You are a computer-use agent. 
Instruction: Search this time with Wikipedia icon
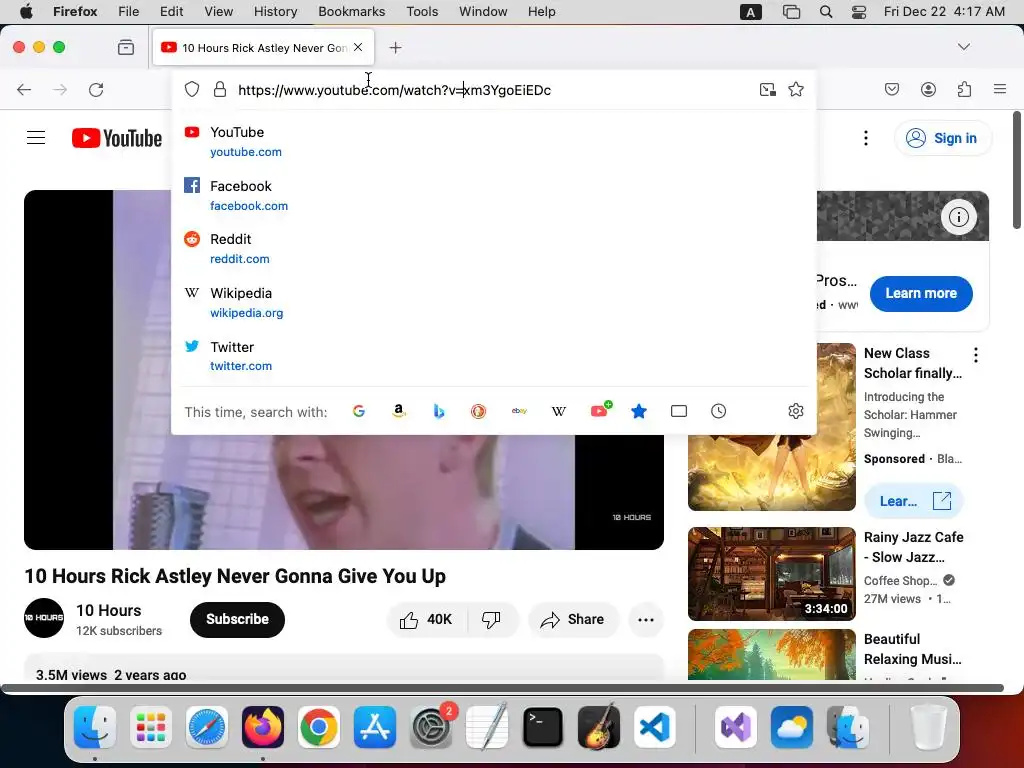[558, 411]
